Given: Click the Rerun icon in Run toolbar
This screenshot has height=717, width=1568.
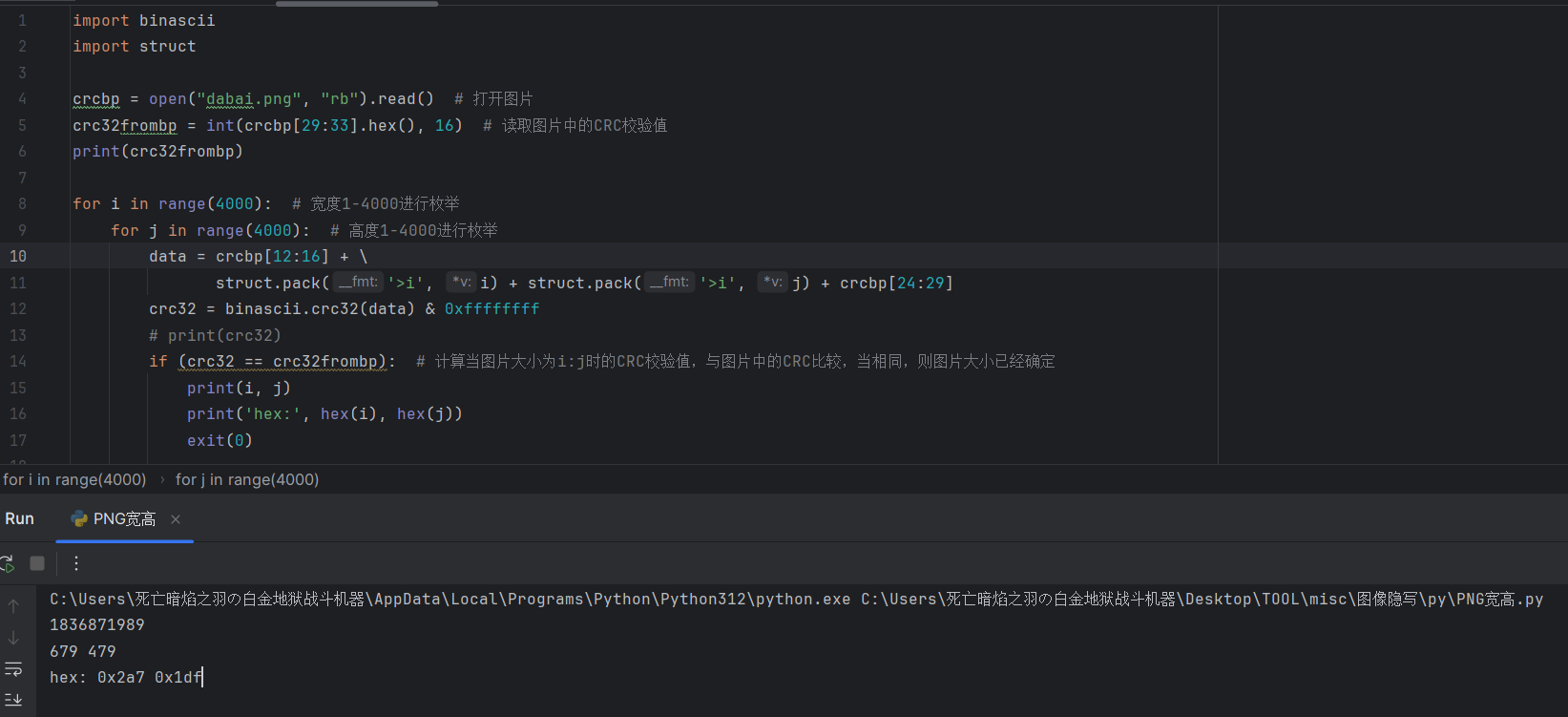Looking at the screenshot, I should click(x=8, y=563).
